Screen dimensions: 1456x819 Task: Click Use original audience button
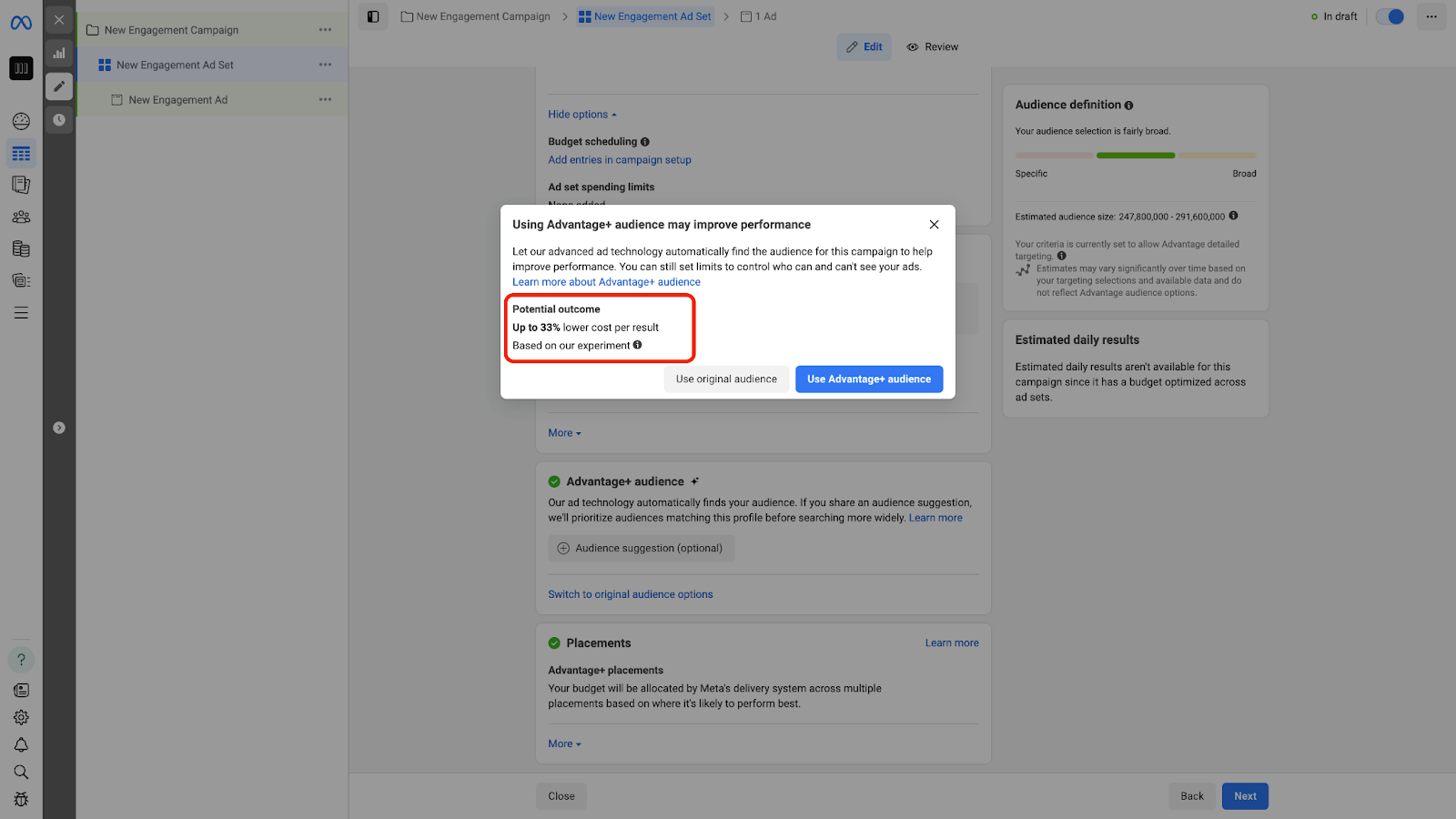tap(726, 379)
